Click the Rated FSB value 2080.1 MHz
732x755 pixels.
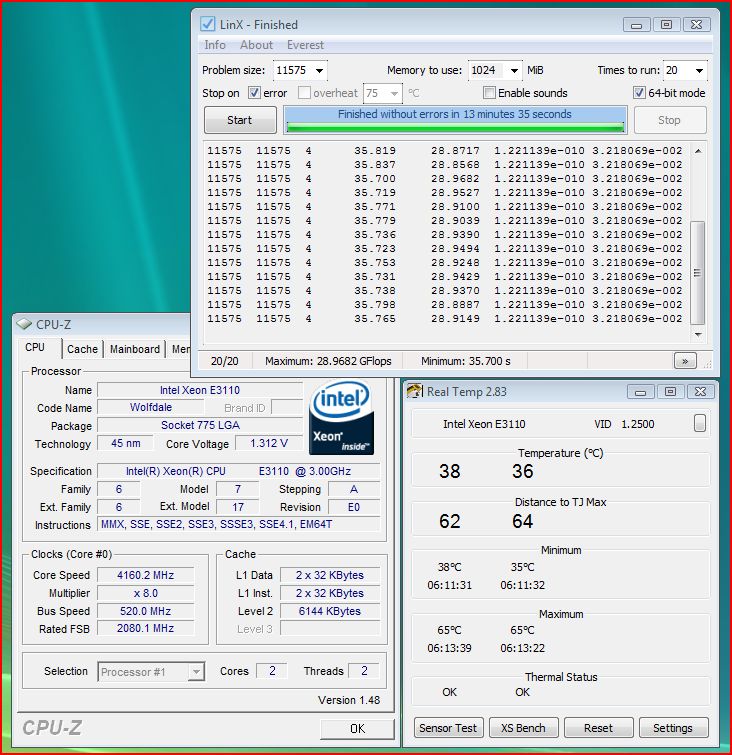point(145,628)
